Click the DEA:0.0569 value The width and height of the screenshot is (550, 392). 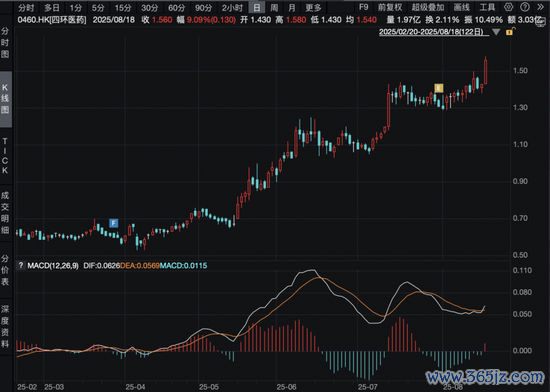(140, 265)
